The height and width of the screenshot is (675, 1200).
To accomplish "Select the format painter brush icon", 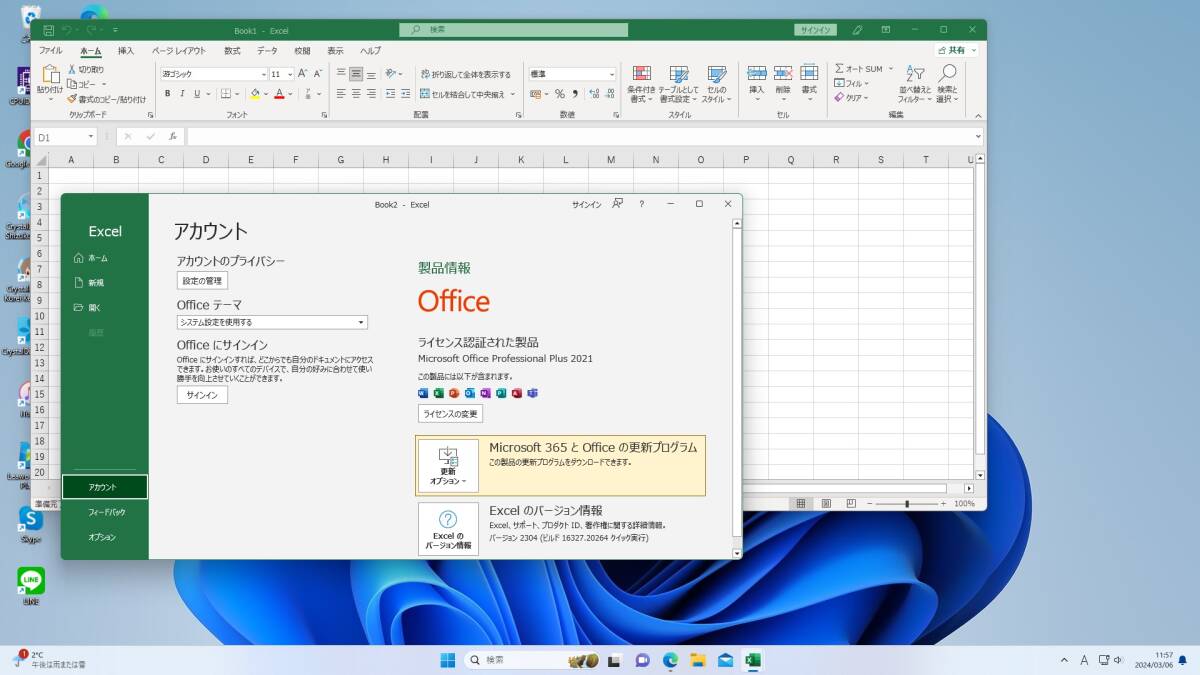I will pos(72,99).
